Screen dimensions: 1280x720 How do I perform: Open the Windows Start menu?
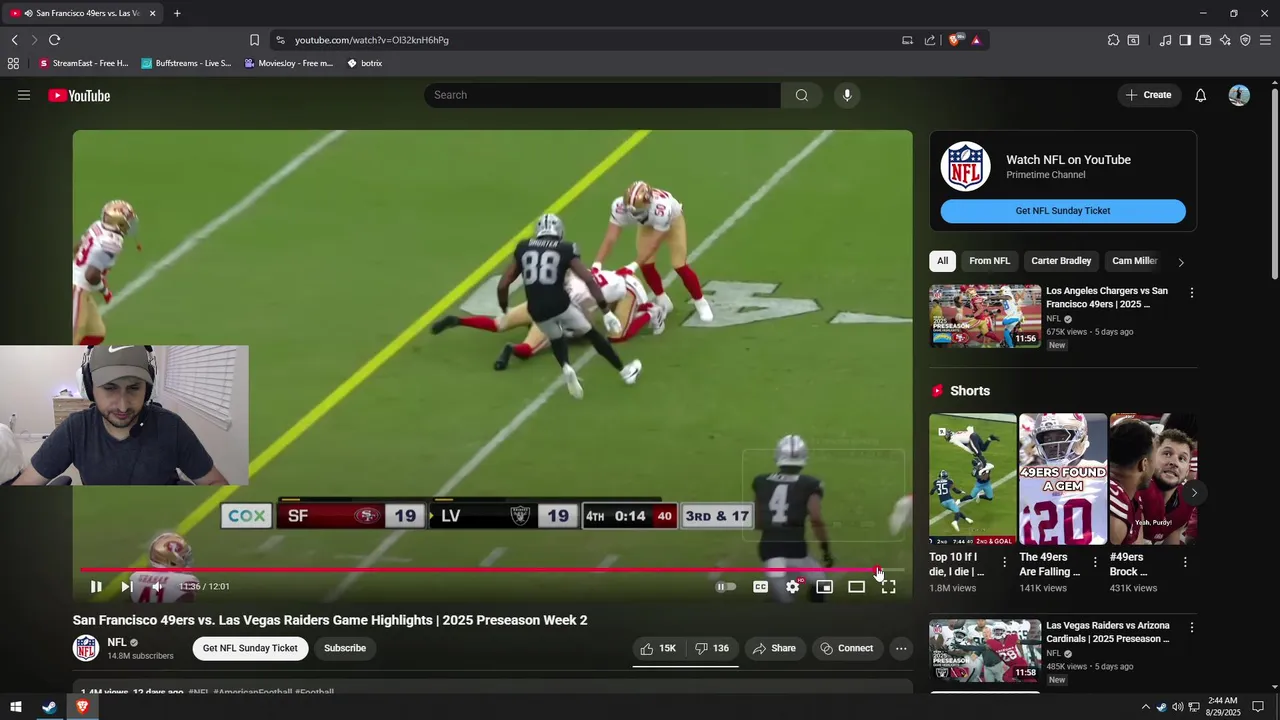pyautogui.click(x=15, y=707)
